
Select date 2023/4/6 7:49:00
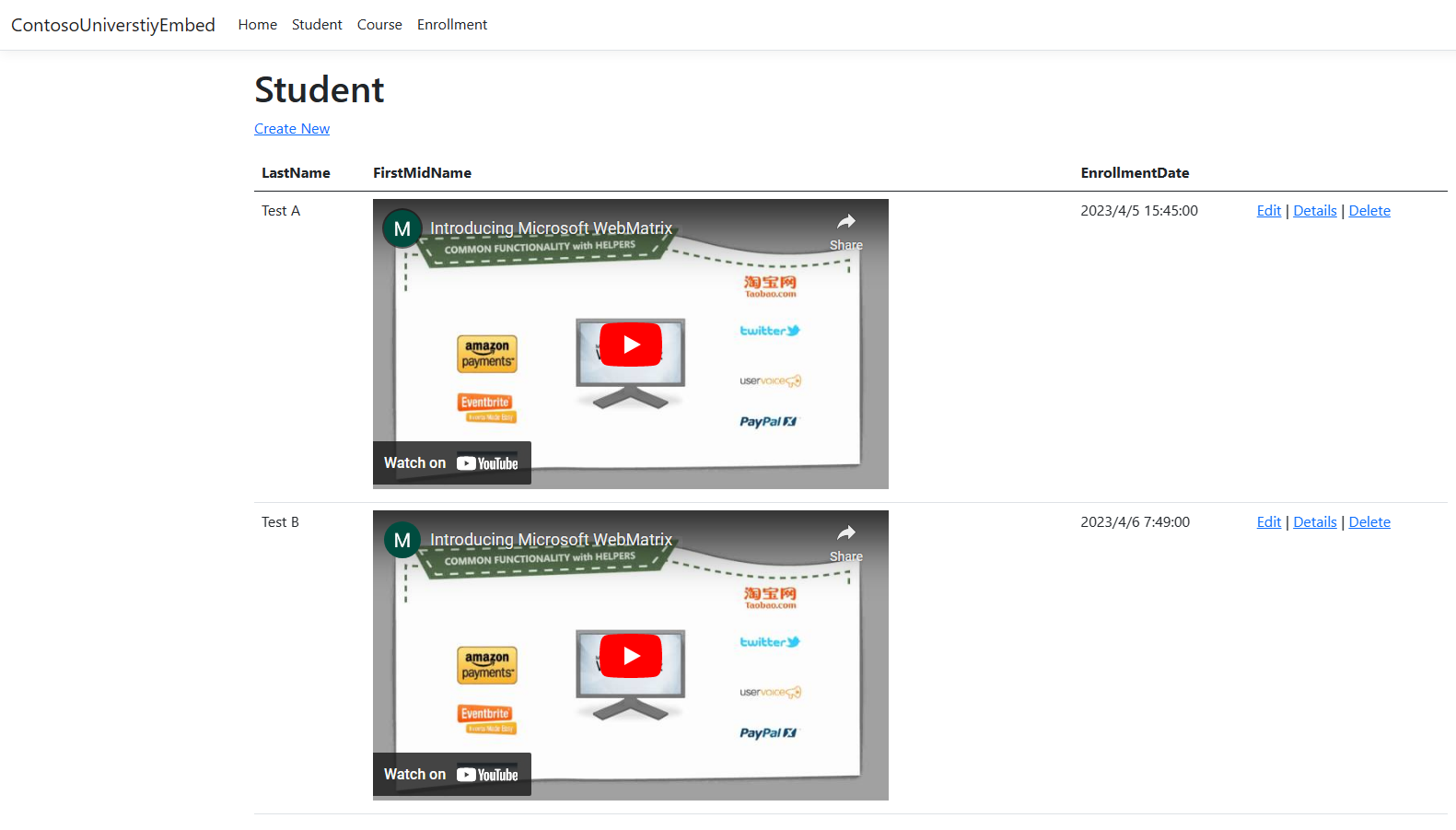tap(1136, 522)
